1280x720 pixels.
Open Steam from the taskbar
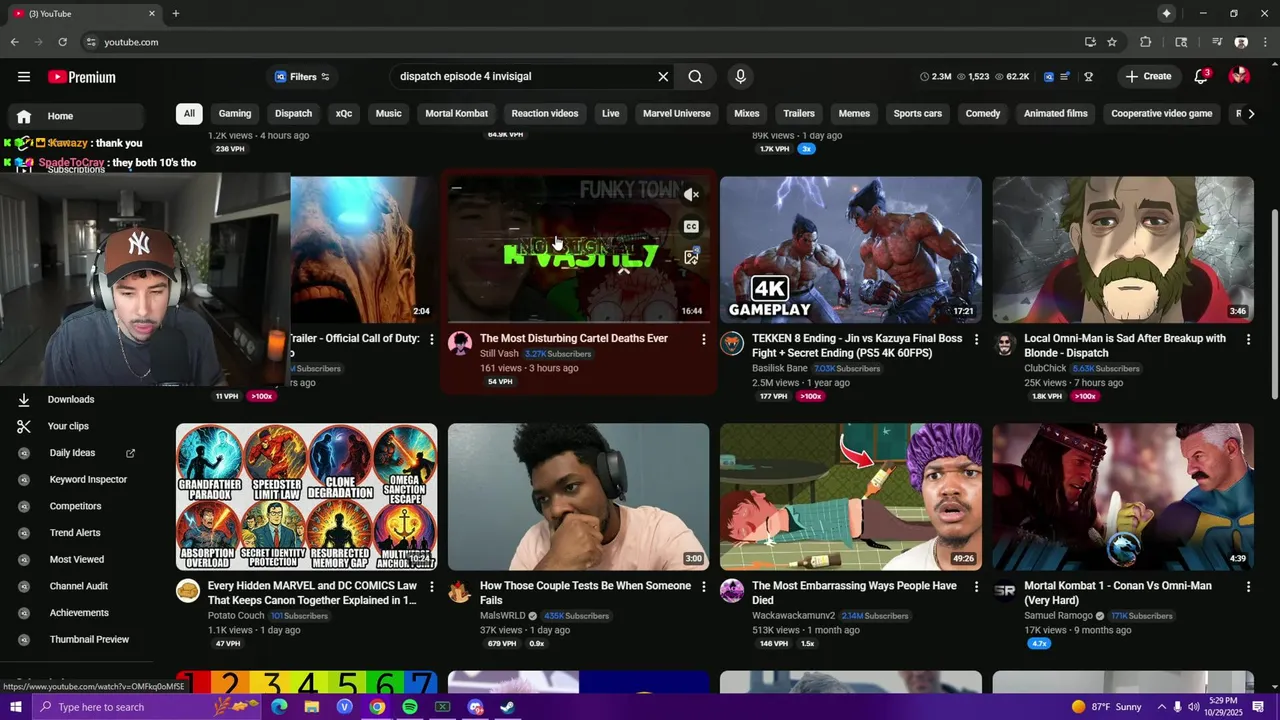[507, 707]
